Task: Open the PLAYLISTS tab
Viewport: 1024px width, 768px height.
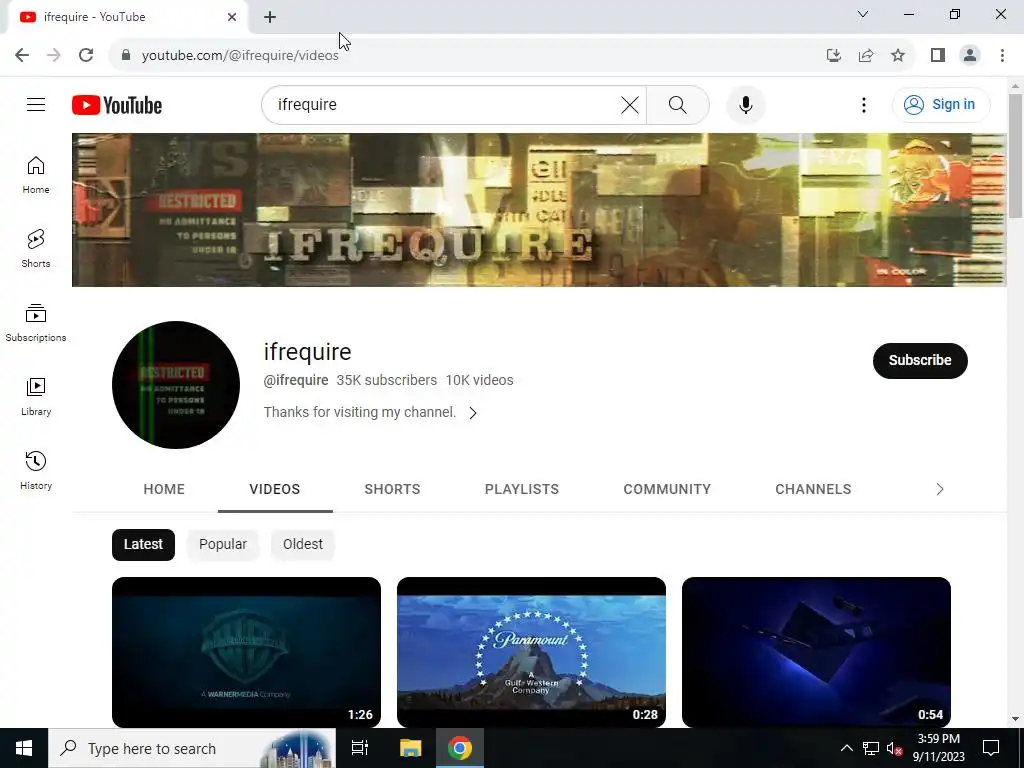Action: click(522, 489)
